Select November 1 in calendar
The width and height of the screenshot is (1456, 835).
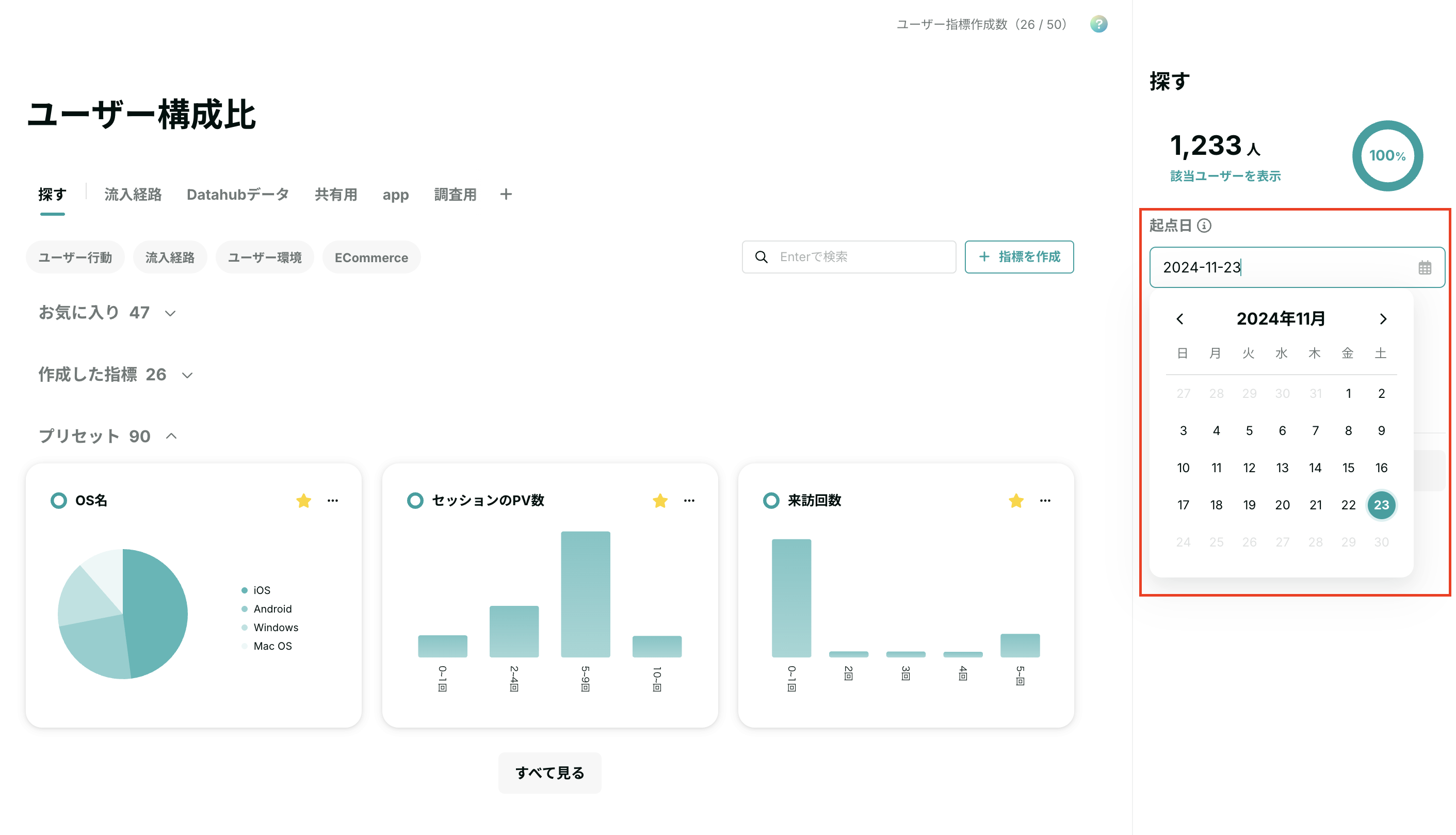pyautogui.click(x=1348, y=393)
